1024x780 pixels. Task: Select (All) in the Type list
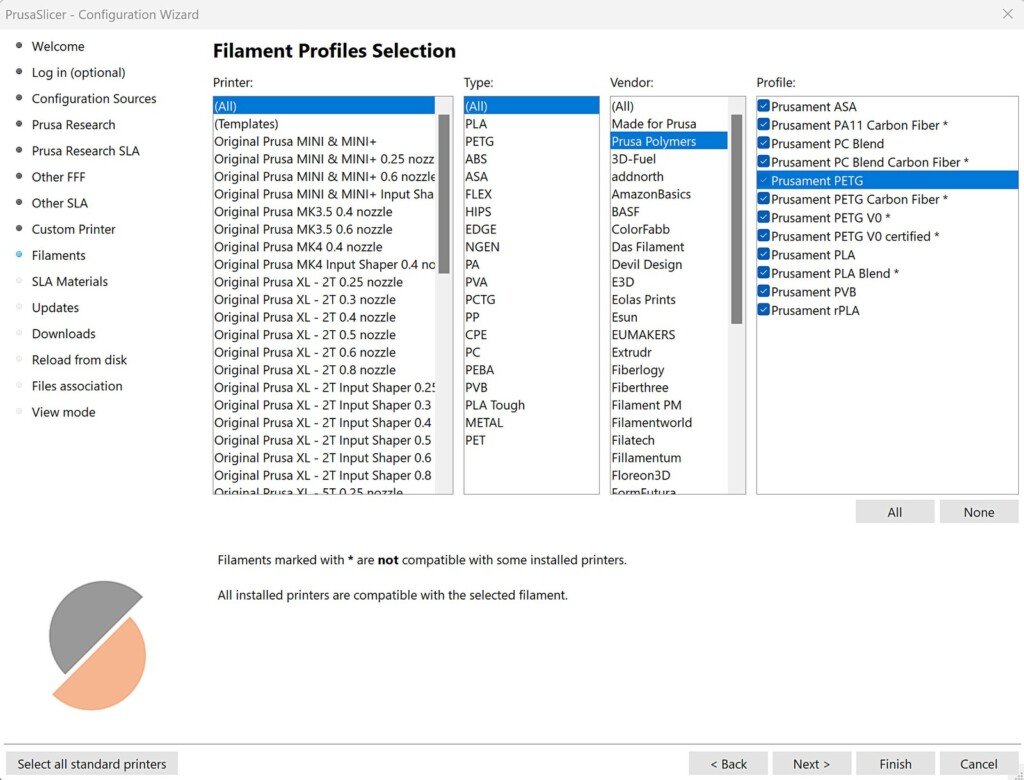532,106
